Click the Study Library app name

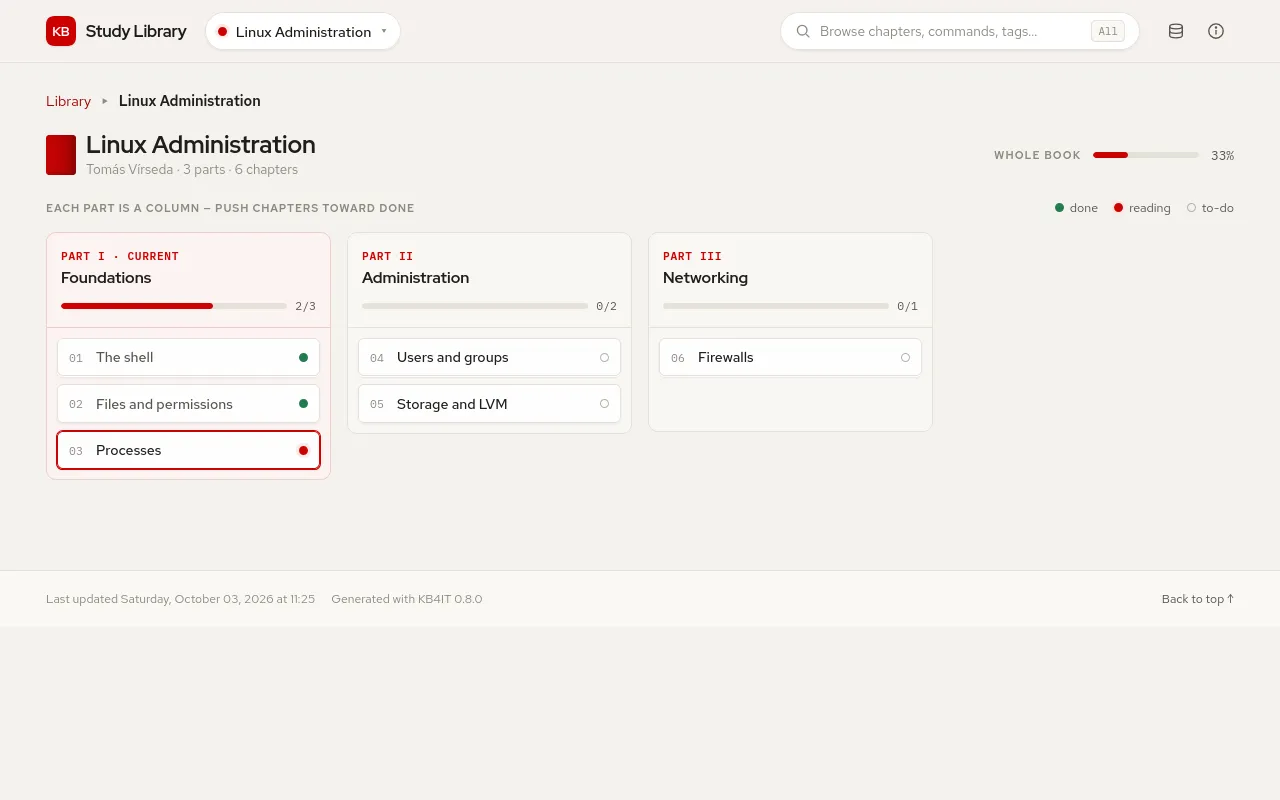coord(136,31)
